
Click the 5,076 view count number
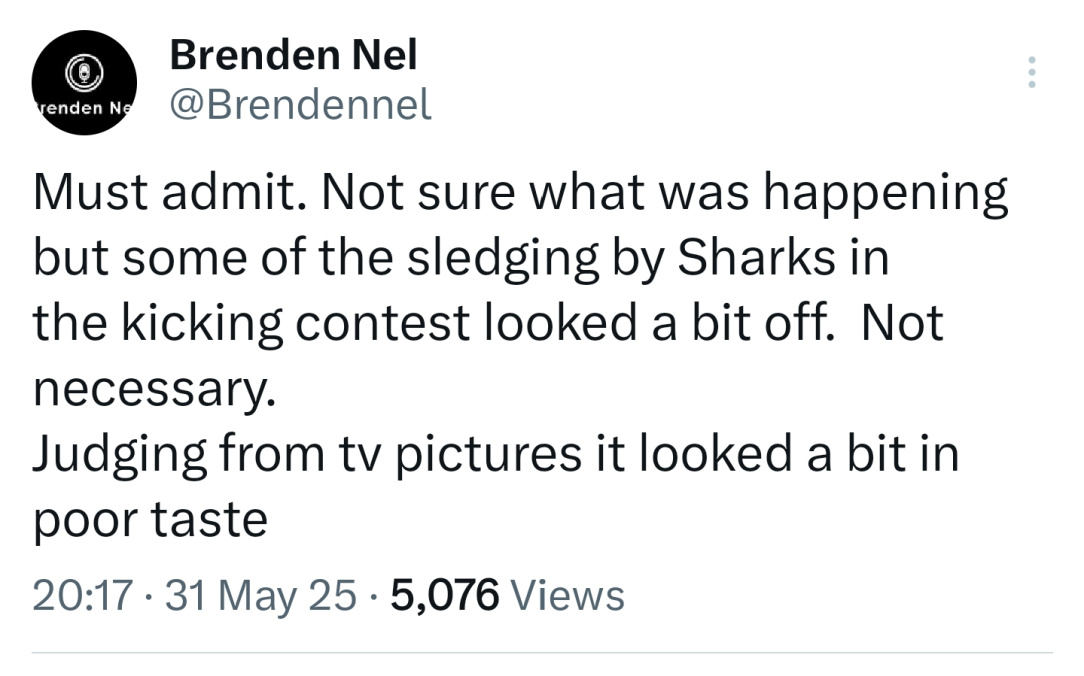(444, 595)
